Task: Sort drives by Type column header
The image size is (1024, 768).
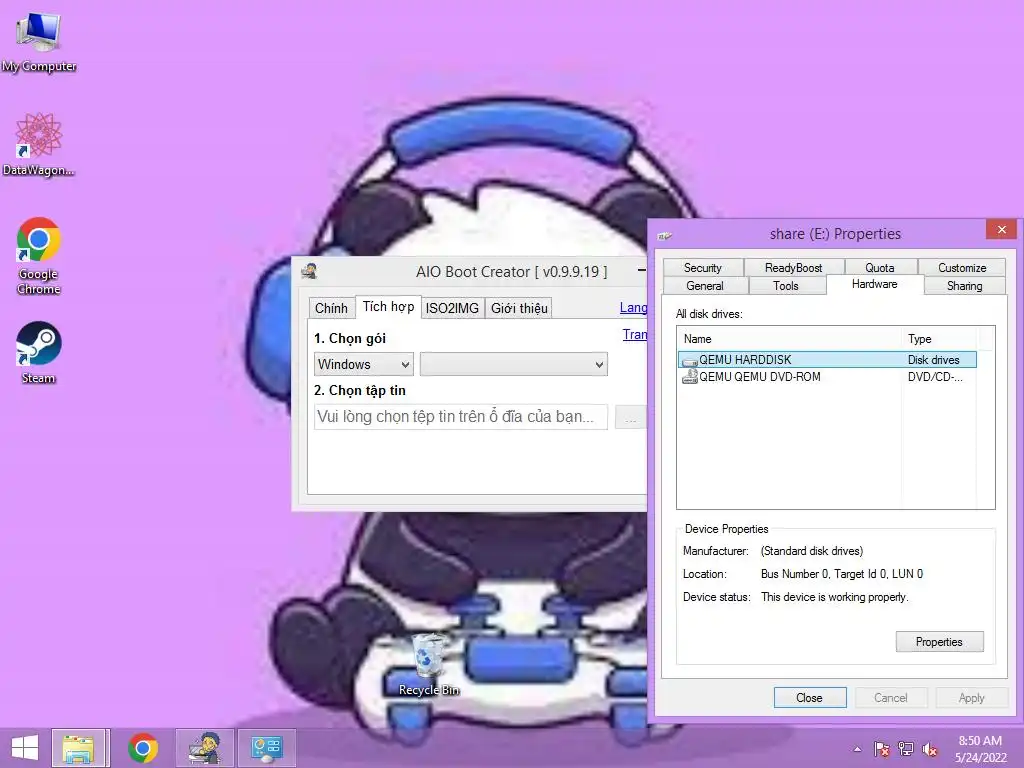Action: [938, 339]
